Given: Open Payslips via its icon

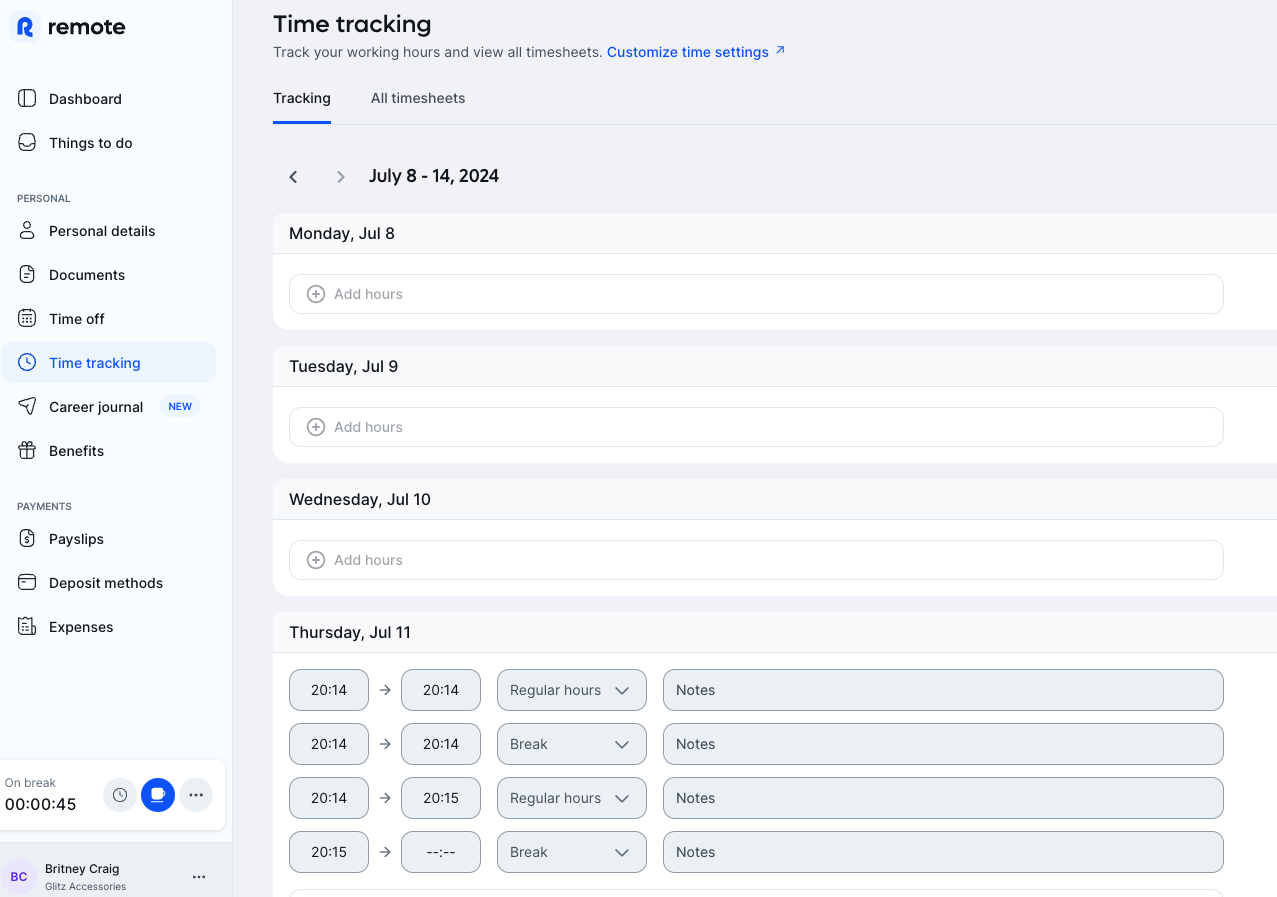Looking at the screenshot, I should tap(27, 538).
